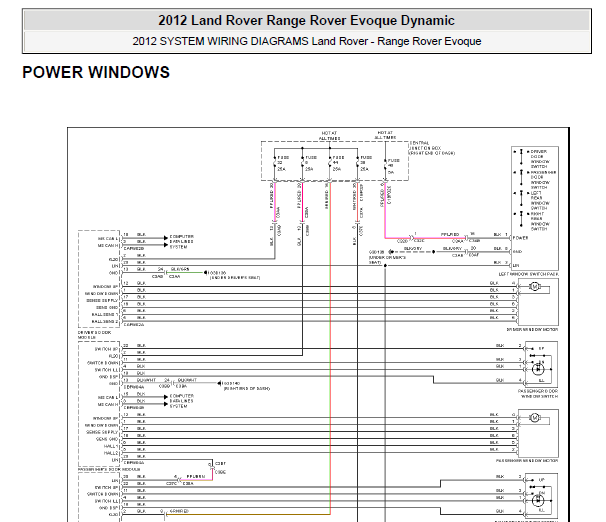Click COMPUTER DATA LINES SYSTEM near passenger module

pos(182,401)
